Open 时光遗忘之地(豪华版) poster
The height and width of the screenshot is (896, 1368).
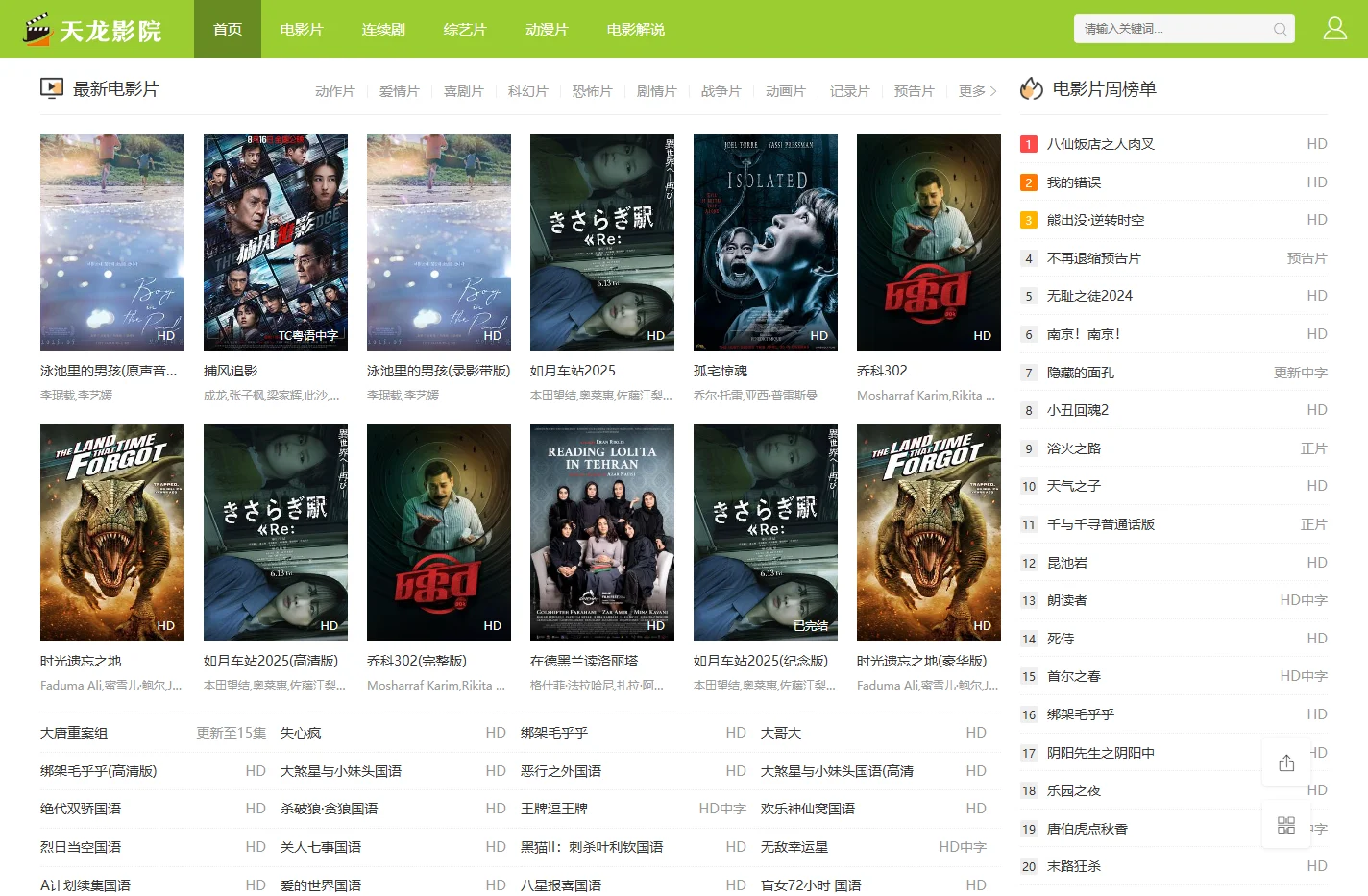929,532
